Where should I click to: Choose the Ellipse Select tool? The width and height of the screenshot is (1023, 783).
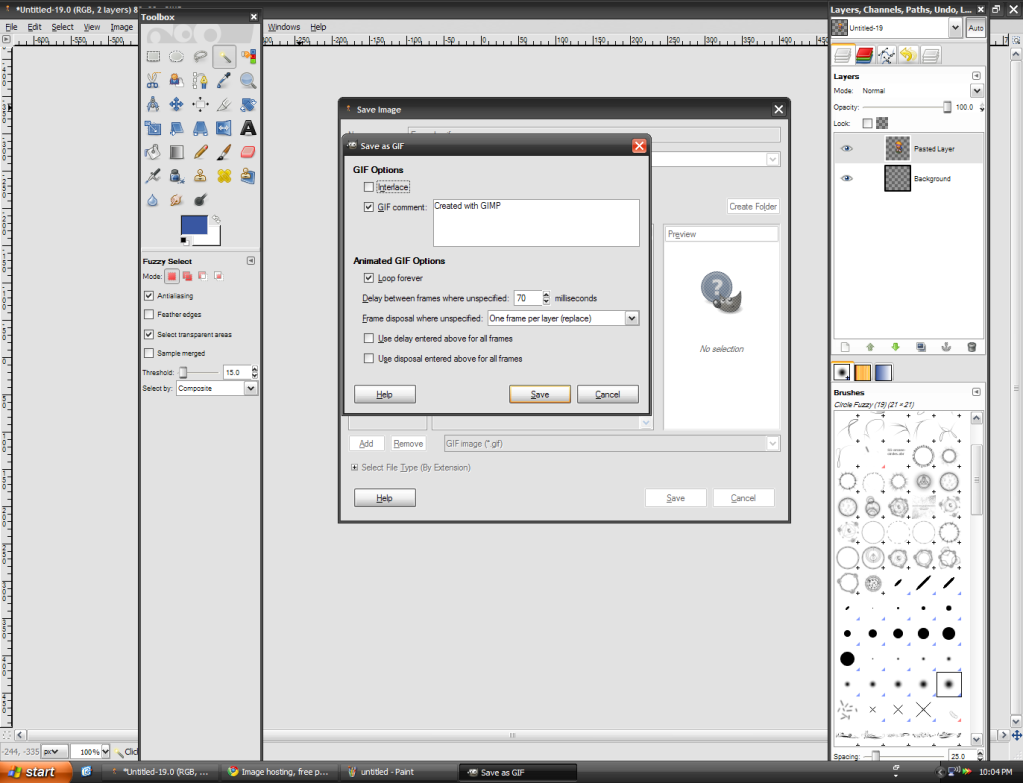[176, 55]
